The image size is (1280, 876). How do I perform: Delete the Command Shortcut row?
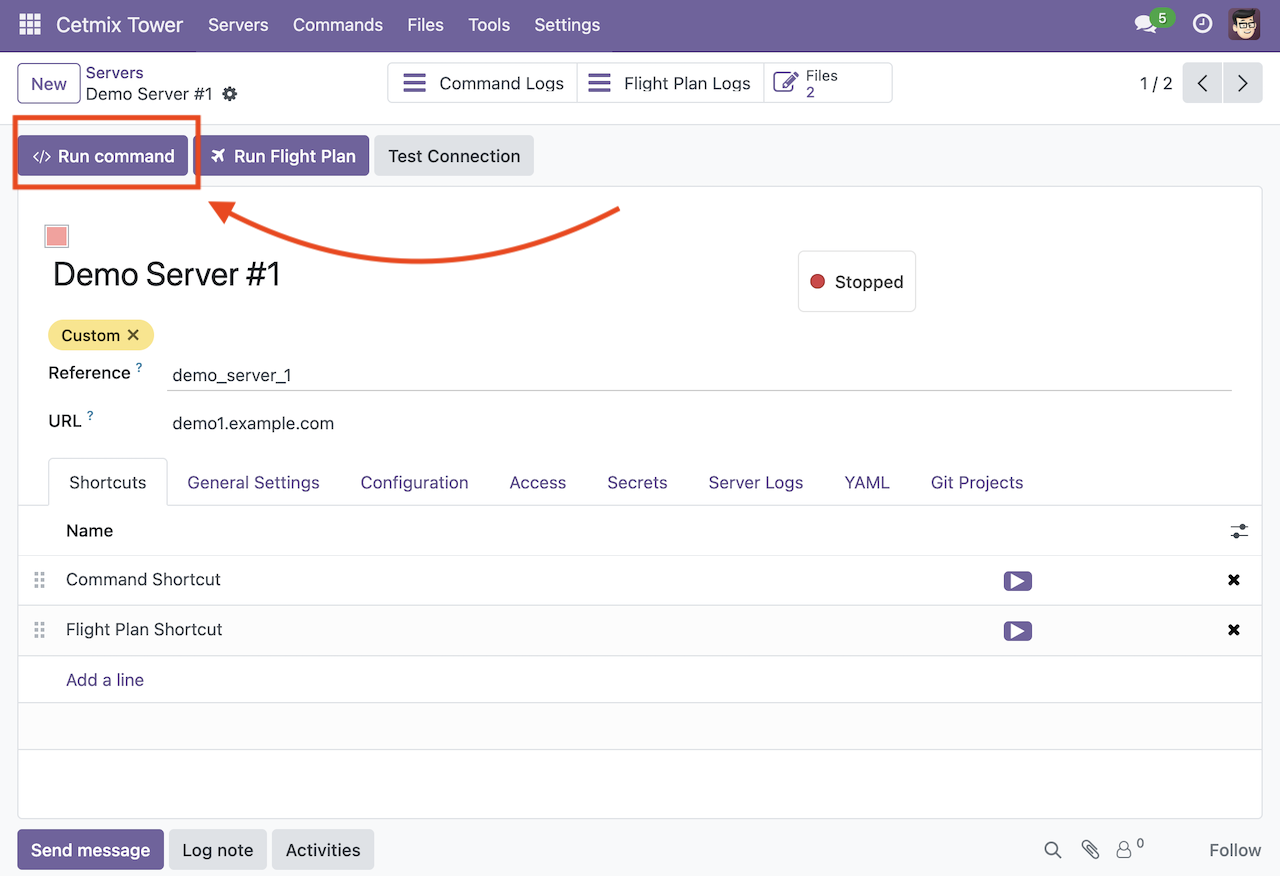tap(1234, 580)
